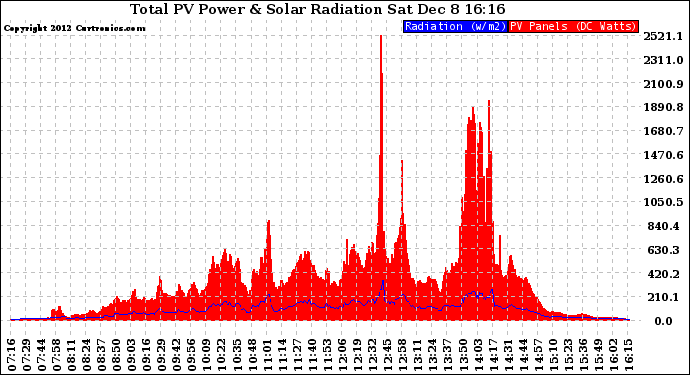Click the x-axis time label 12:32
690x375 pixels.
[372, 354]
